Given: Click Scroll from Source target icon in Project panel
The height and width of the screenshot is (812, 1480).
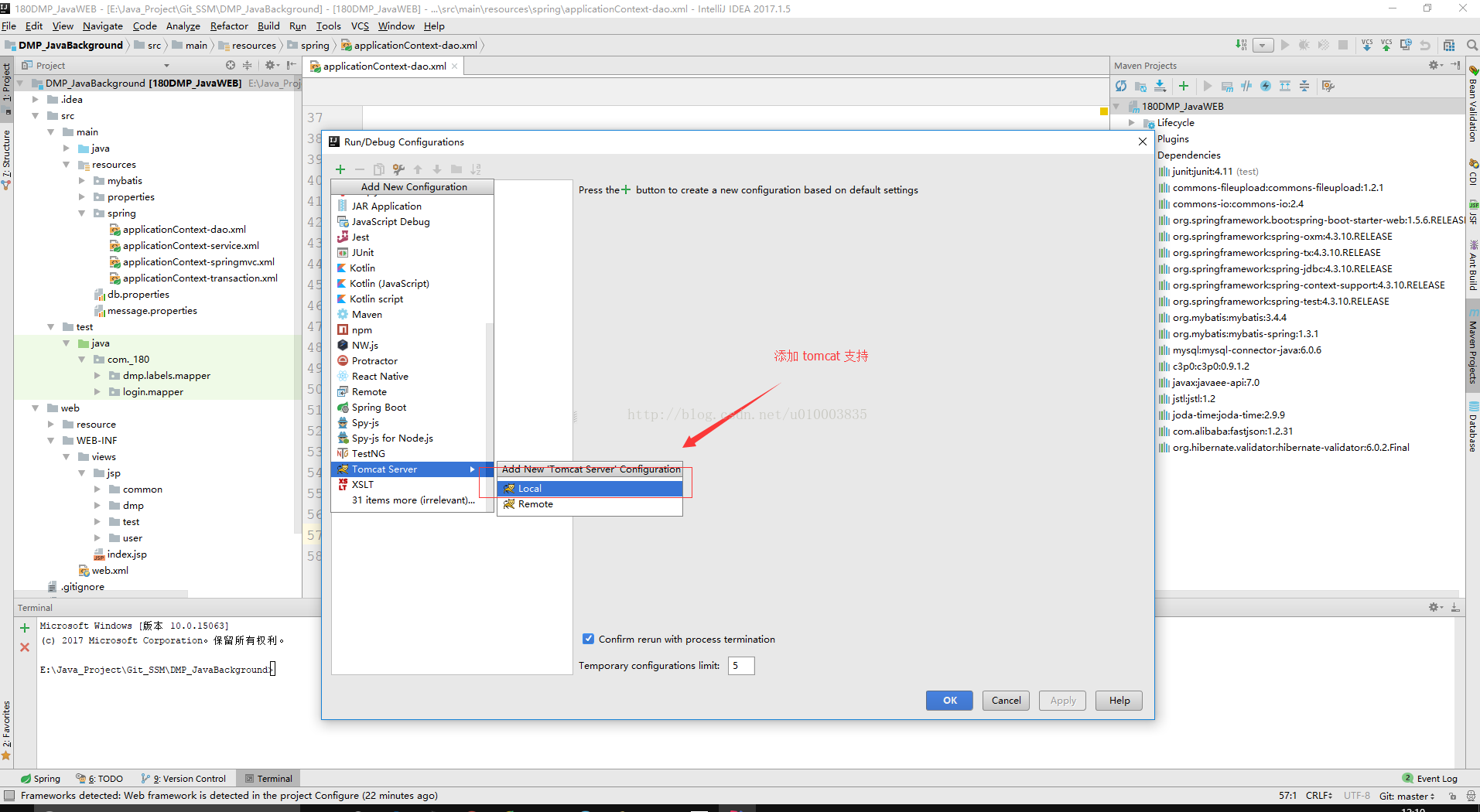Looking at the screenshot, I should pyautogui.click(x=231, y=65).
